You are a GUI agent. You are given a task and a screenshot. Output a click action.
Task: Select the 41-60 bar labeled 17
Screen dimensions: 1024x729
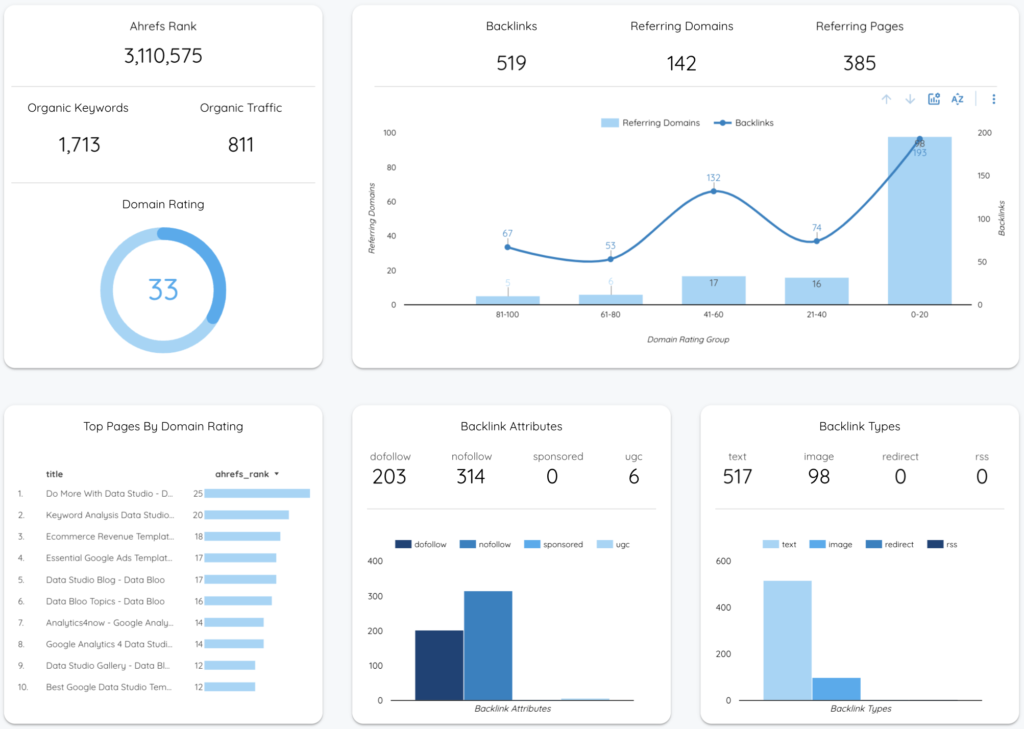click(x=714, y=290)
